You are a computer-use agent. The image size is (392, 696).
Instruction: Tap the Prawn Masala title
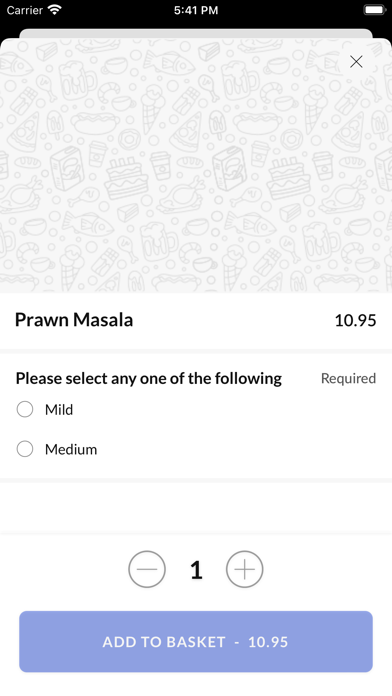(74, 320)
